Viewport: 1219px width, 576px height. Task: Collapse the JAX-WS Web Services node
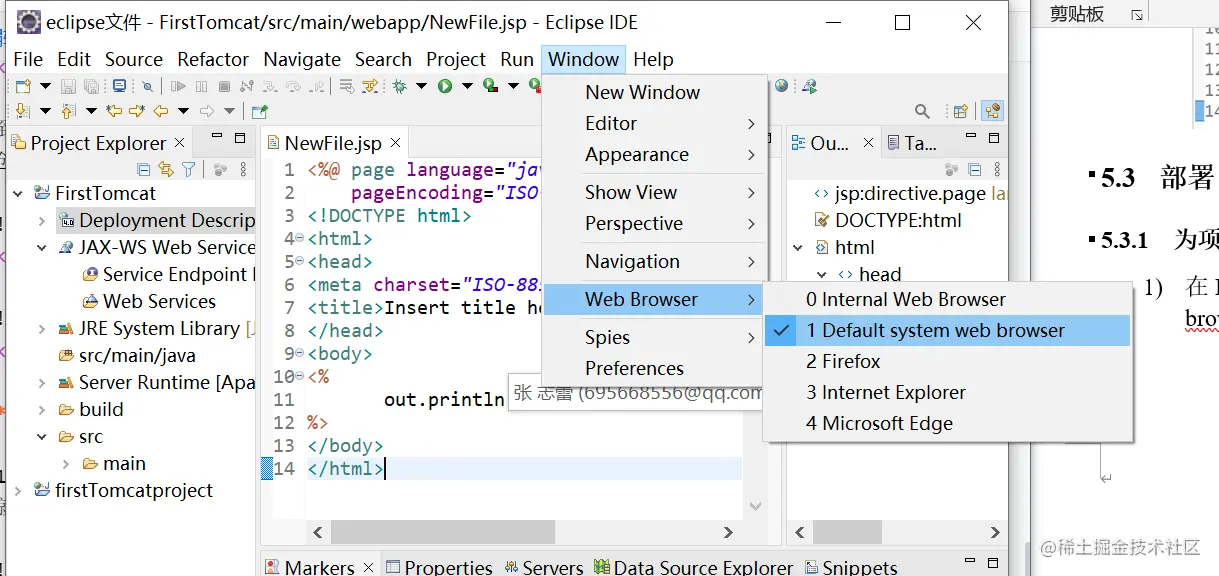(42, 247)
